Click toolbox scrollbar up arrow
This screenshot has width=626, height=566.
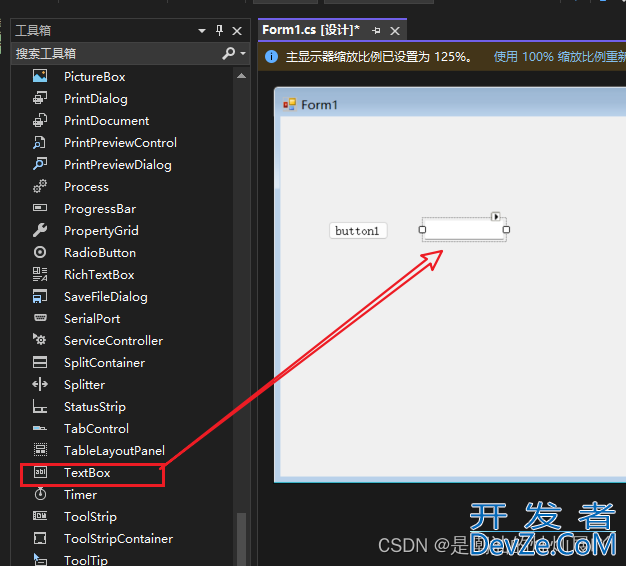click(x=241, y=76)
